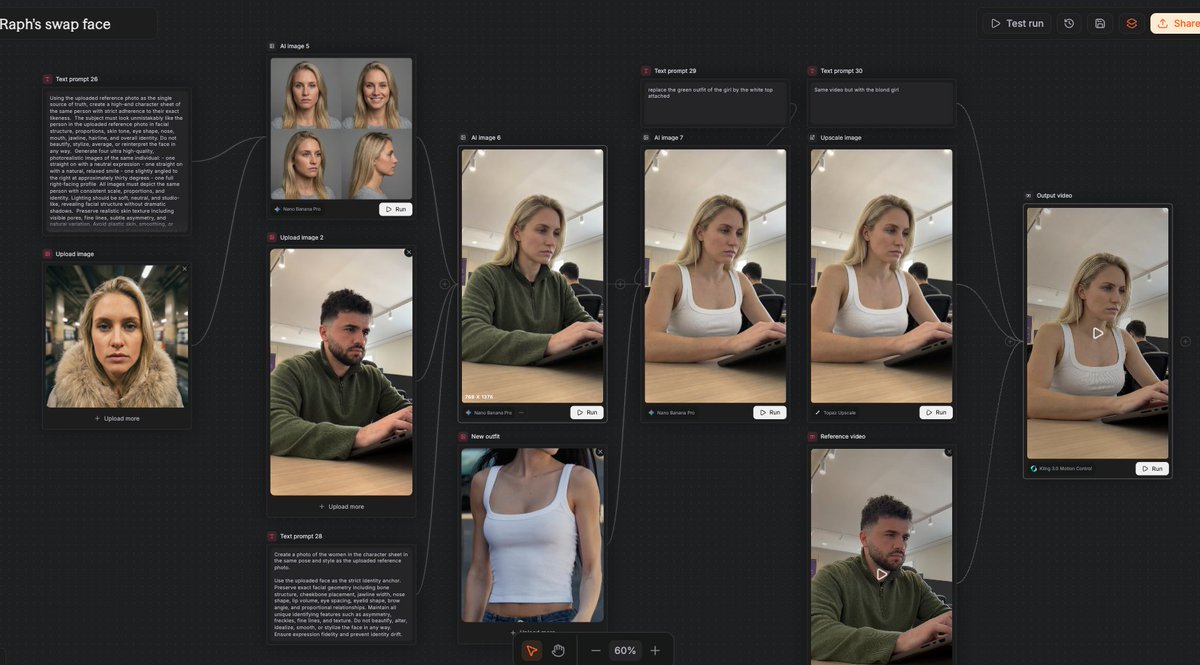Run the AI image 5 node
The image size is (1200, 665).
click(x=395, y=209)
